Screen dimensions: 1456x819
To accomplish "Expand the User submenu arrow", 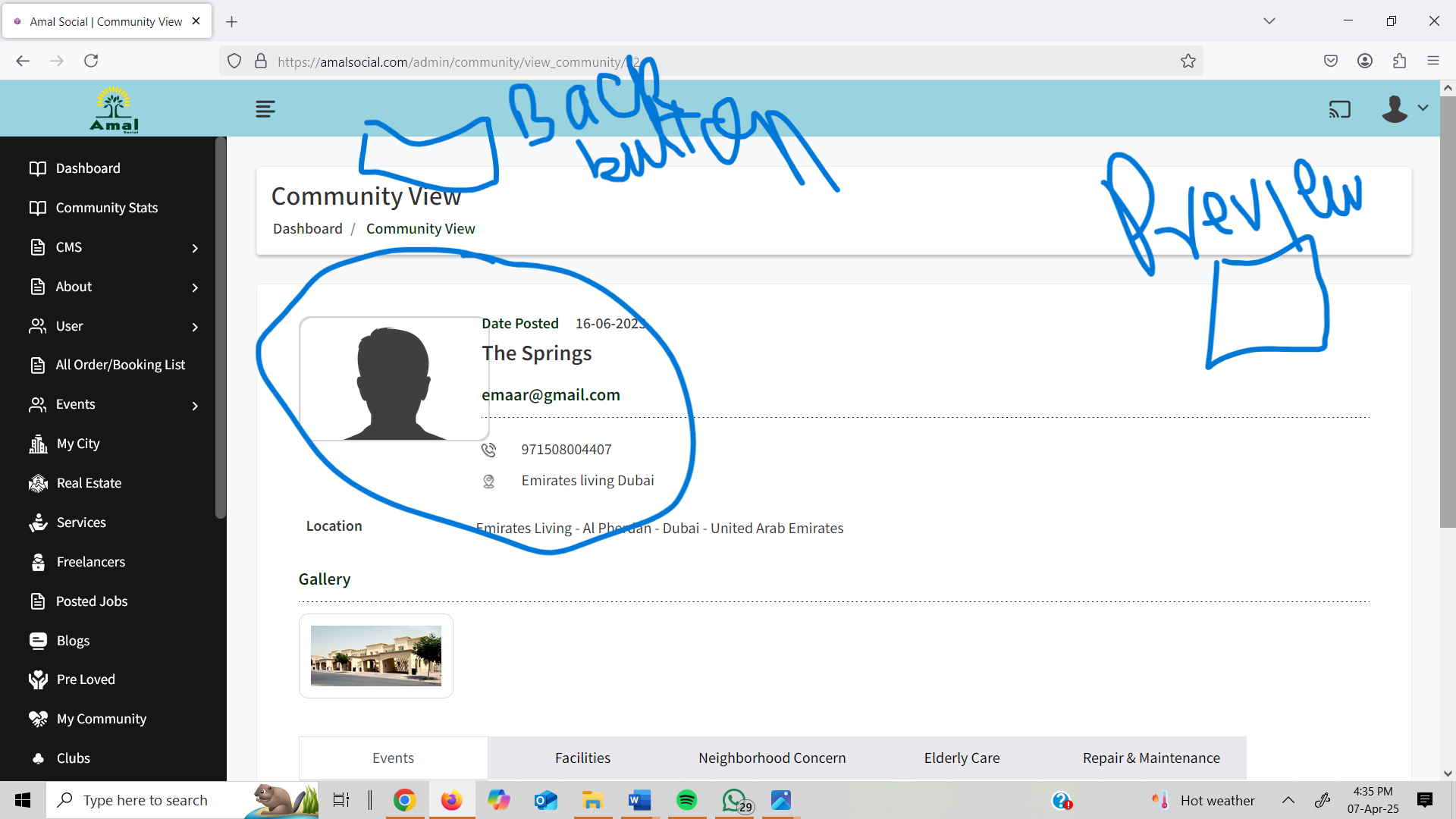I will pyautogui.click(x=195, y=327).
